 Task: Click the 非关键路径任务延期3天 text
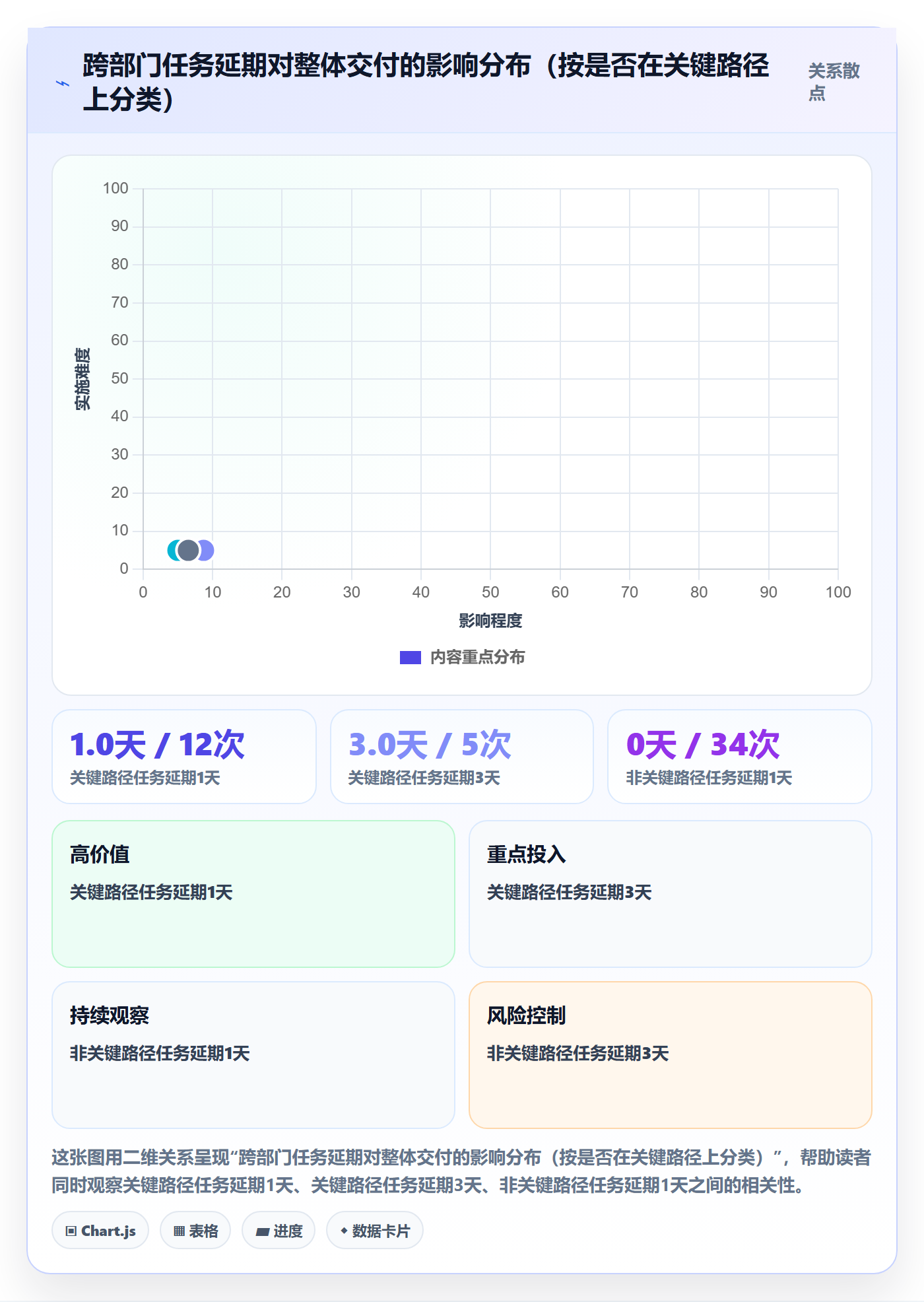pyautogui.click(x=578, y=1053)
